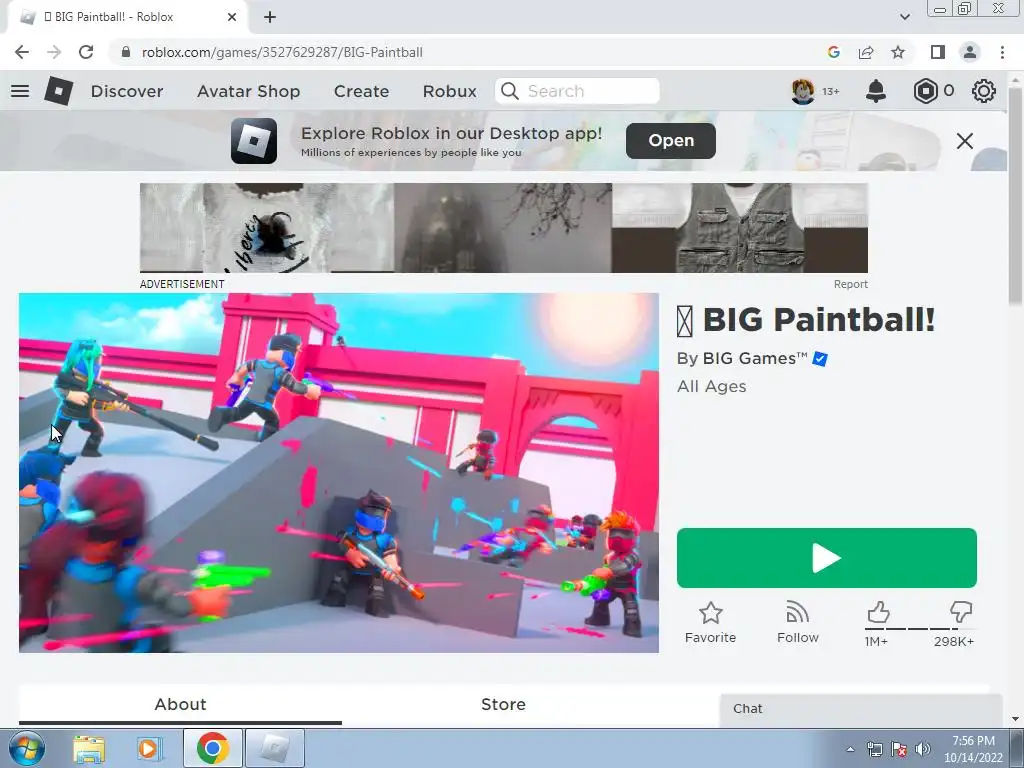Show hidden system tray icons

coord(850,749)
